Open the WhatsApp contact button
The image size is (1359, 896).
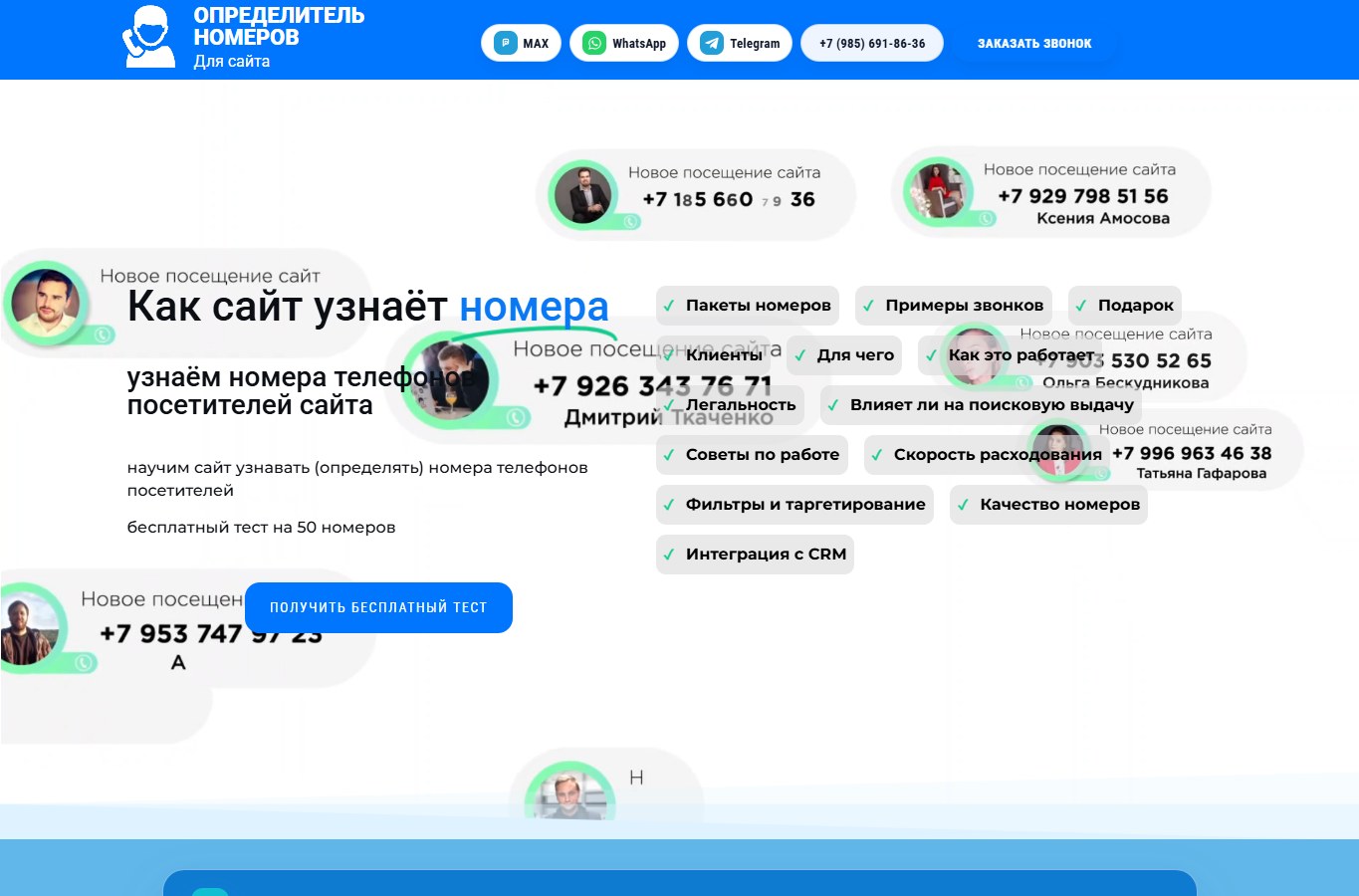[624, 43]
